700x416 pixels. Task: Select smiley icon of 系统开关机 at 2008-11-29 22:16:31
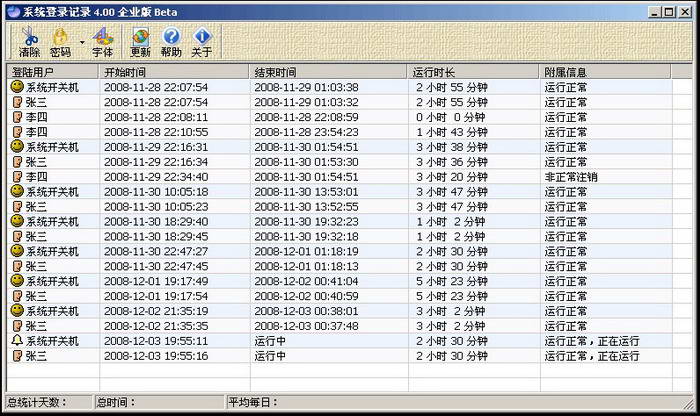(17, 146)
